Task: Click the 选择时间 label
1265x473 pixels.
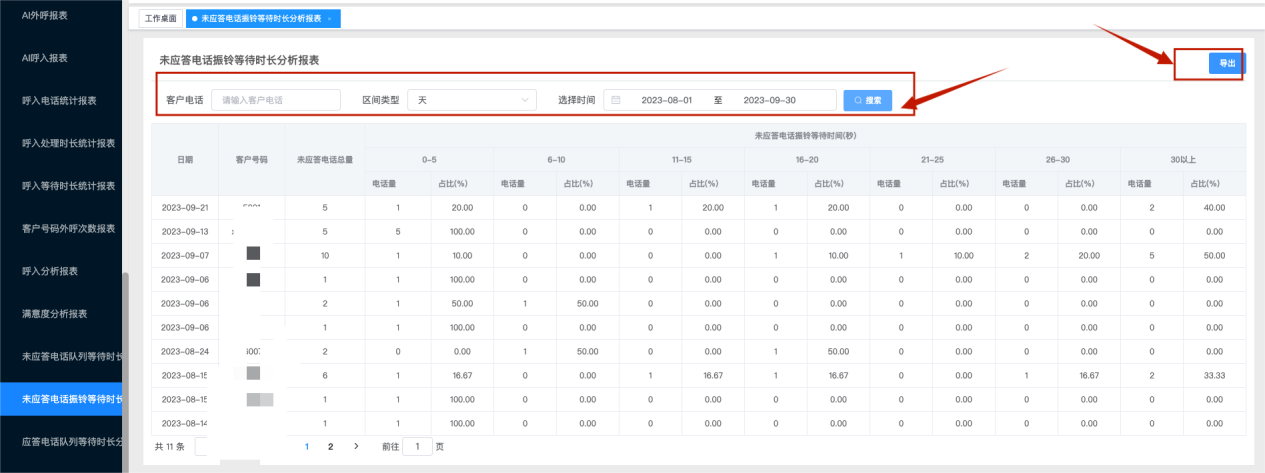Action: [577, 100]
